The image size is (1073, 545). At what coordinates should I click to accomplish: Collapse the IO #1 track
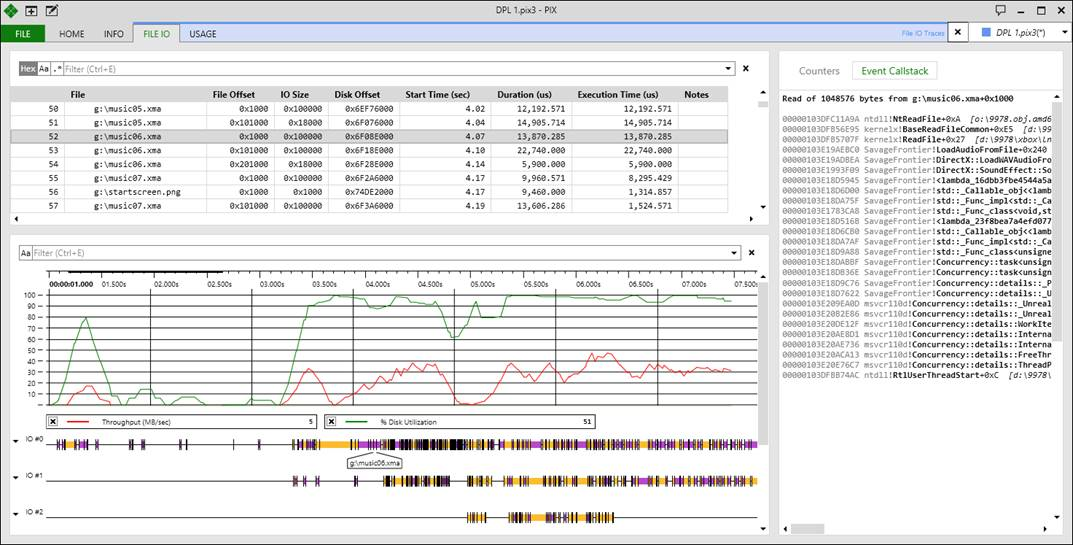(16, 477)
